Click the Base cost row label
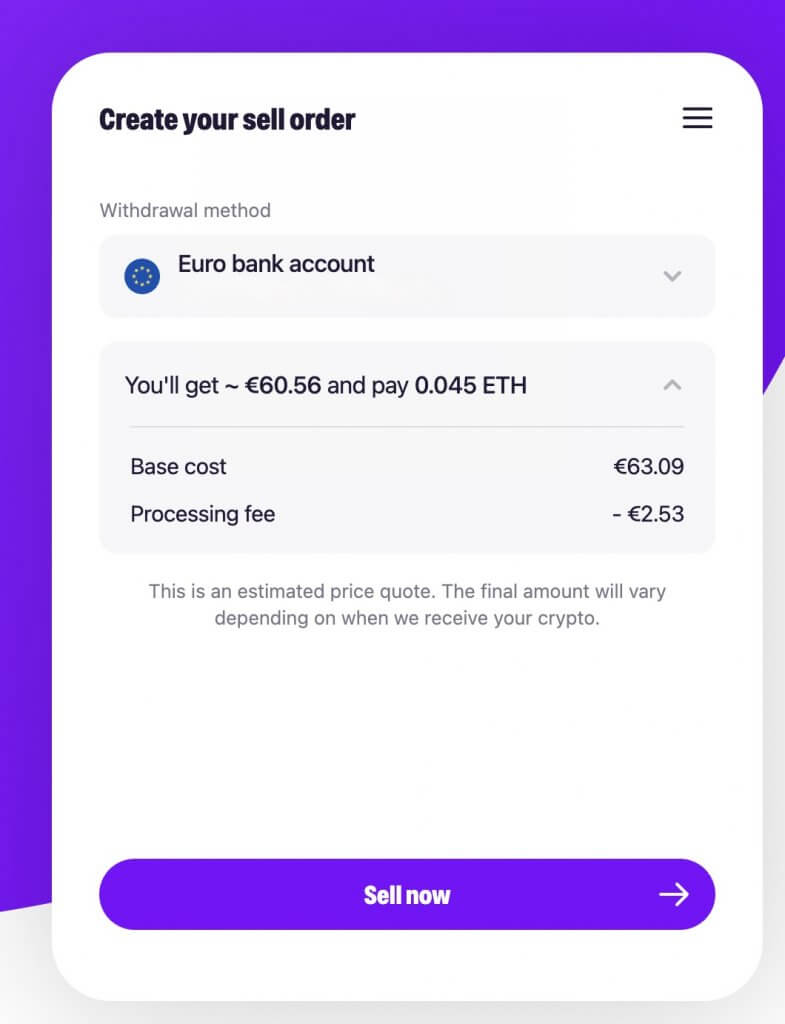 [178, 467]
